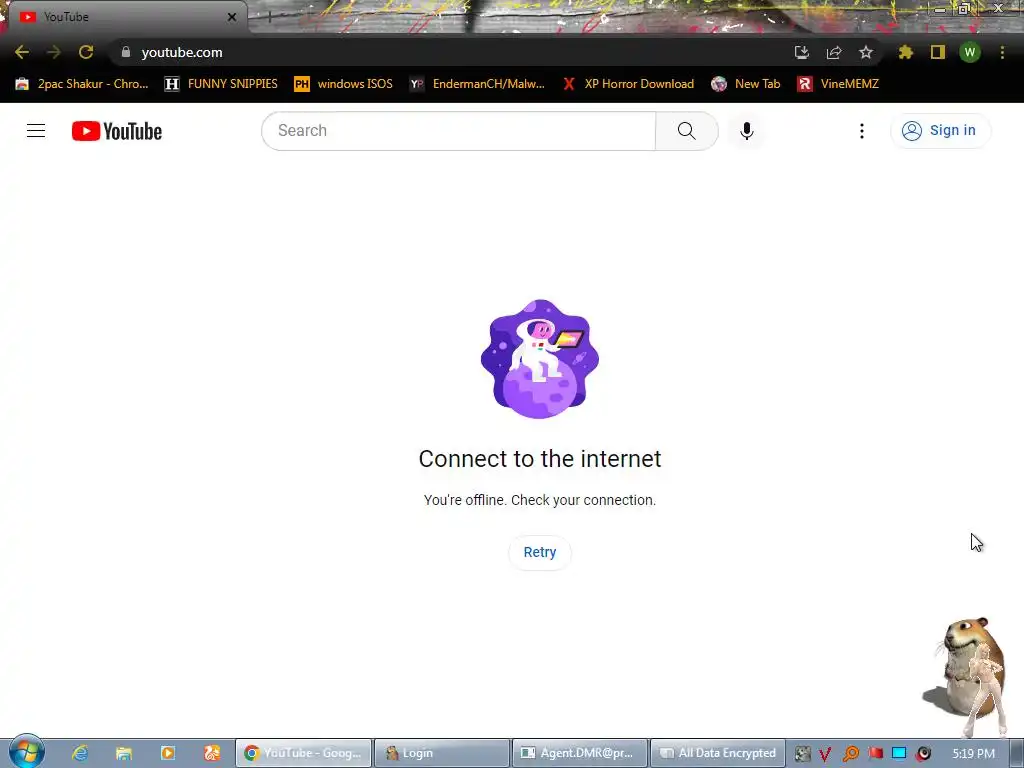Click 'Connect to the internet' heading

[540, 459]
